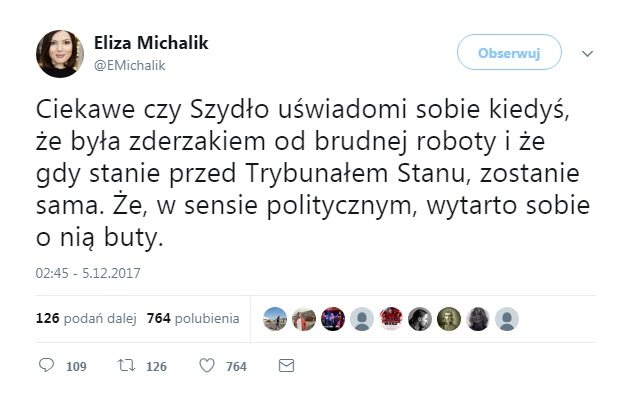
Task: Open the olive-colored seventh liker avatar
Action: click(449, 319)
